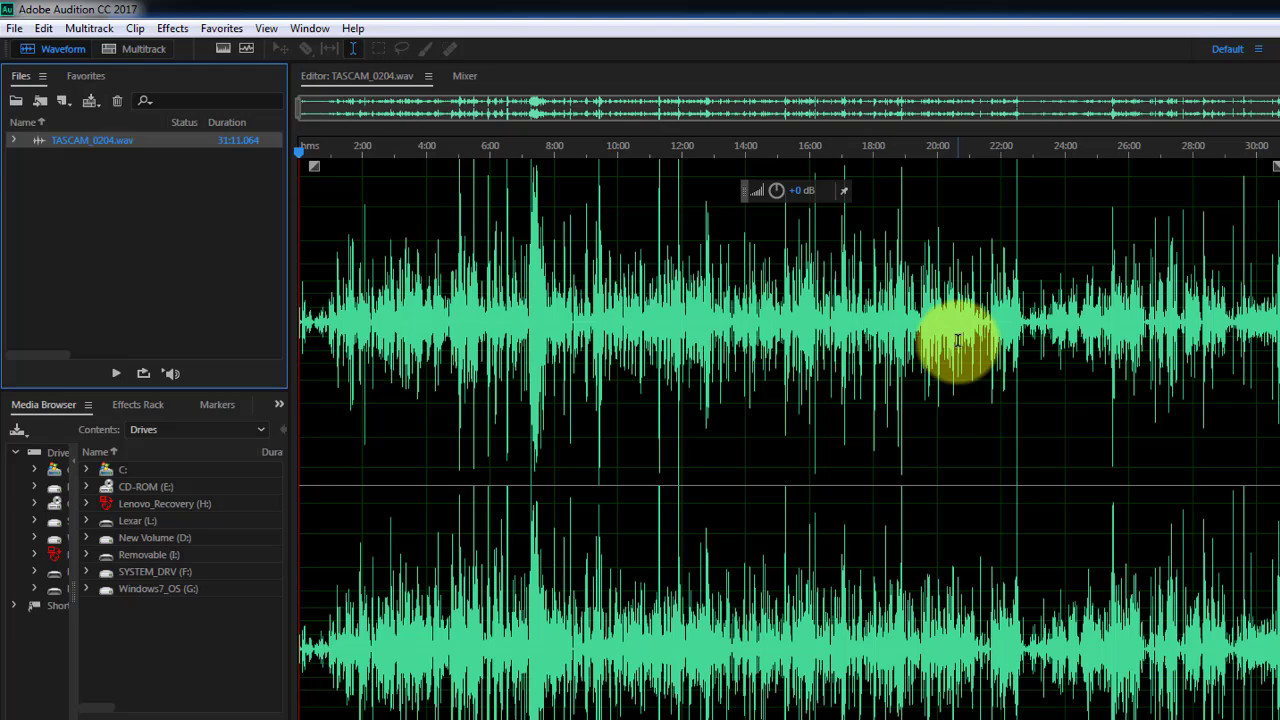Pin the volume HUD overlay
The width and height of the screenshot is (1280, 720).
(844, 191)
